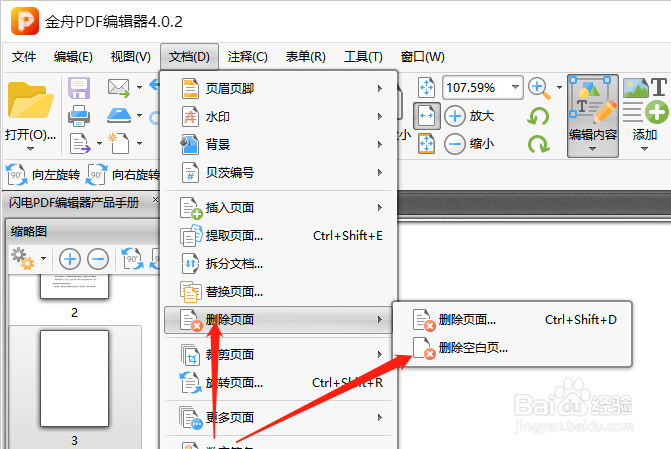Open the 贝茨编号 submenu
The image size is (671, 449).
278,172
